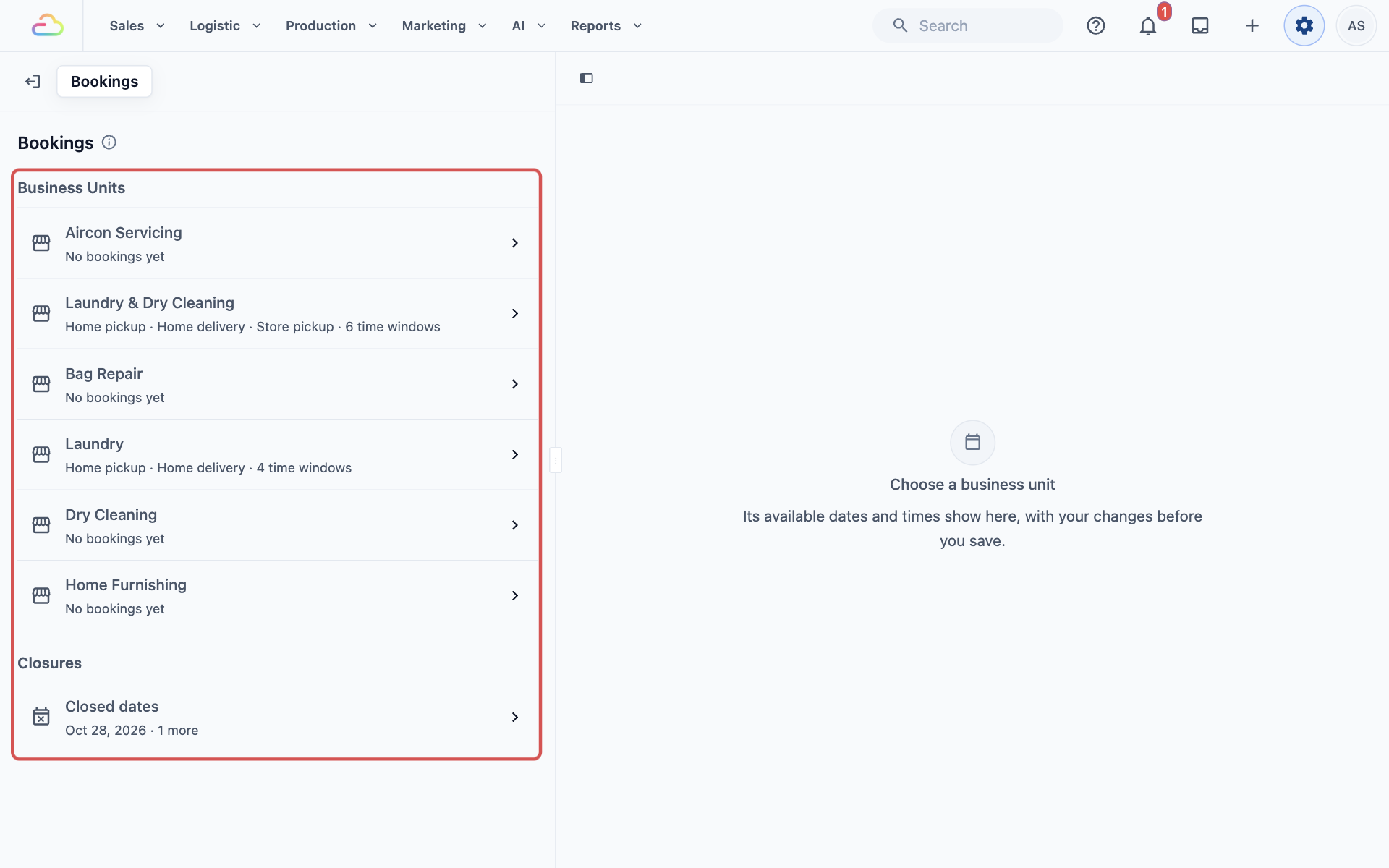Image resolution: width=1389 pixels, height=868 pixels.
Task: Click the info icon beside Bookings heading
Action: (x=109, y=142)
